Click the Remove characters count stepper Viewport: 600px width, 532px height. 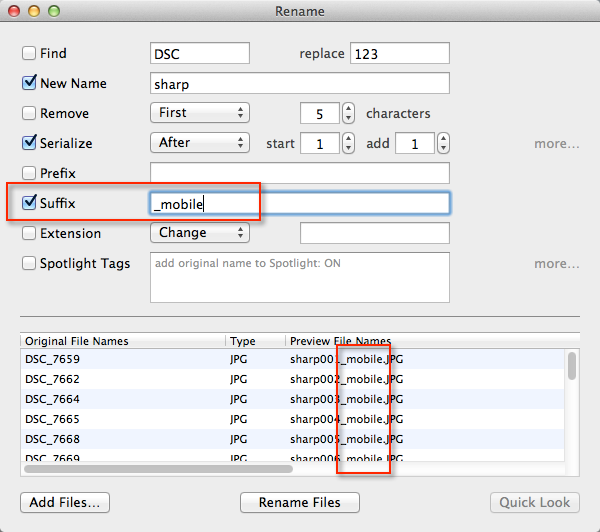click(x=348, y=113)
